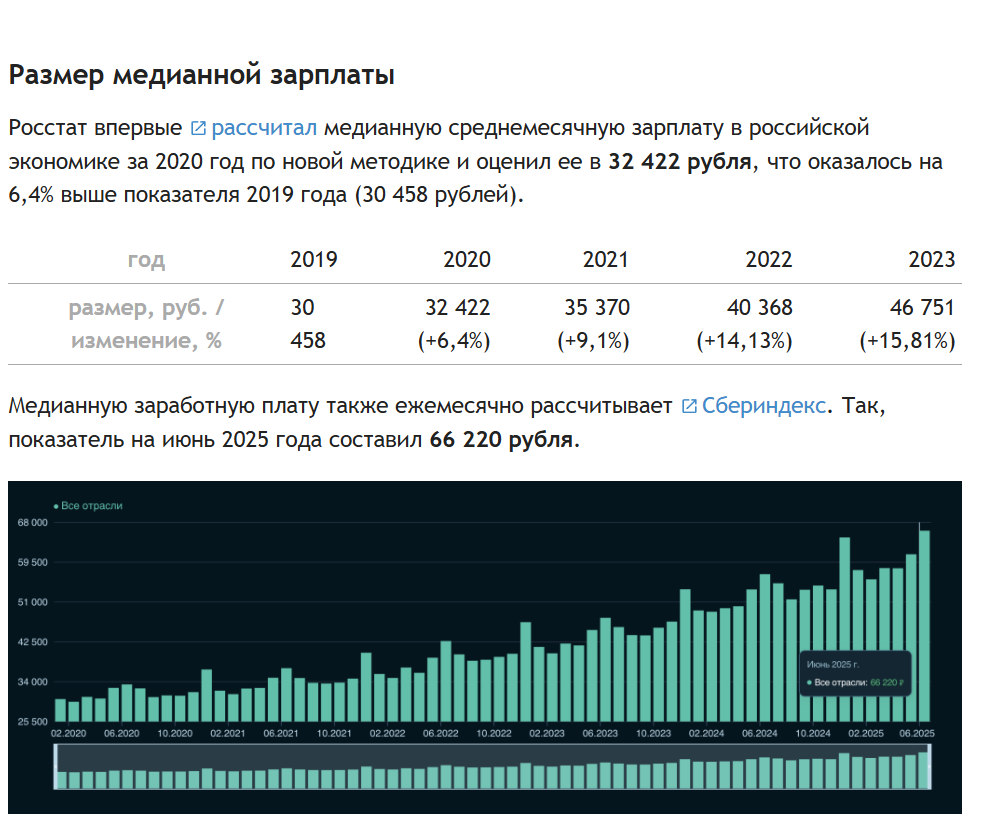Click the bold "66 220 рубля" text

pyautogui.click(x=501, y=440)
